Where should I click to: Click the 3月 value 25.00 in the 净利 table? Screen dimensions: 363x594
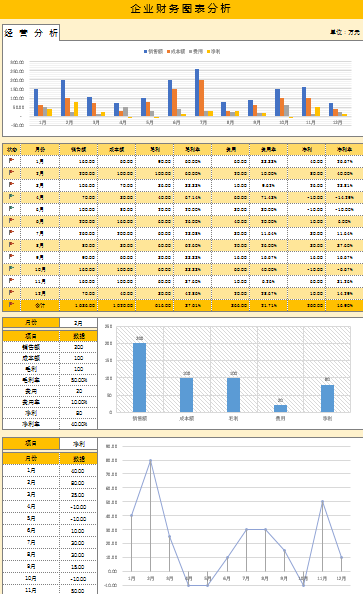click(x=78, y=495)
